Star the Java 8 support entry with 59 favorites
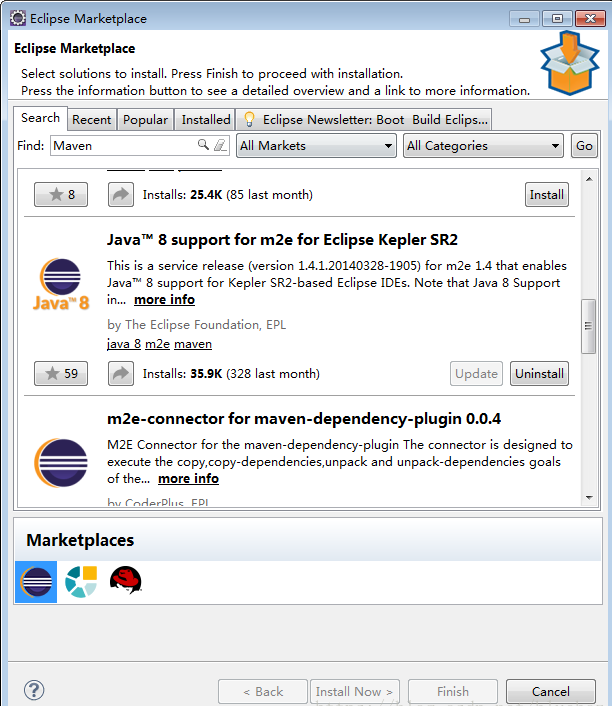 click(x=61, y=373)
